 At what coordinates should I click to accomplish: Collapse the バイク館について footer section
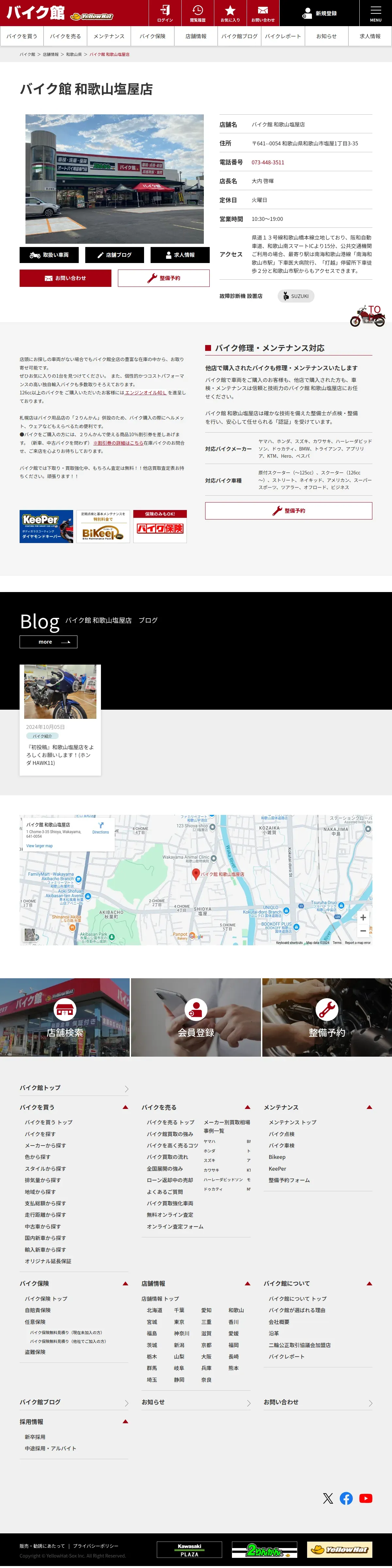tap(369, 1283)
